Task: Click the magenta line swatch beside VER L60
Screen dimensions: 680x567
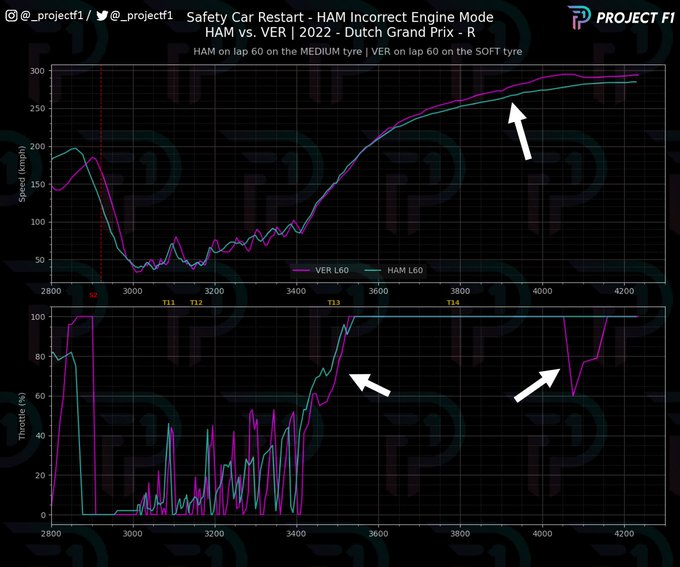Action: click(301, 270)
